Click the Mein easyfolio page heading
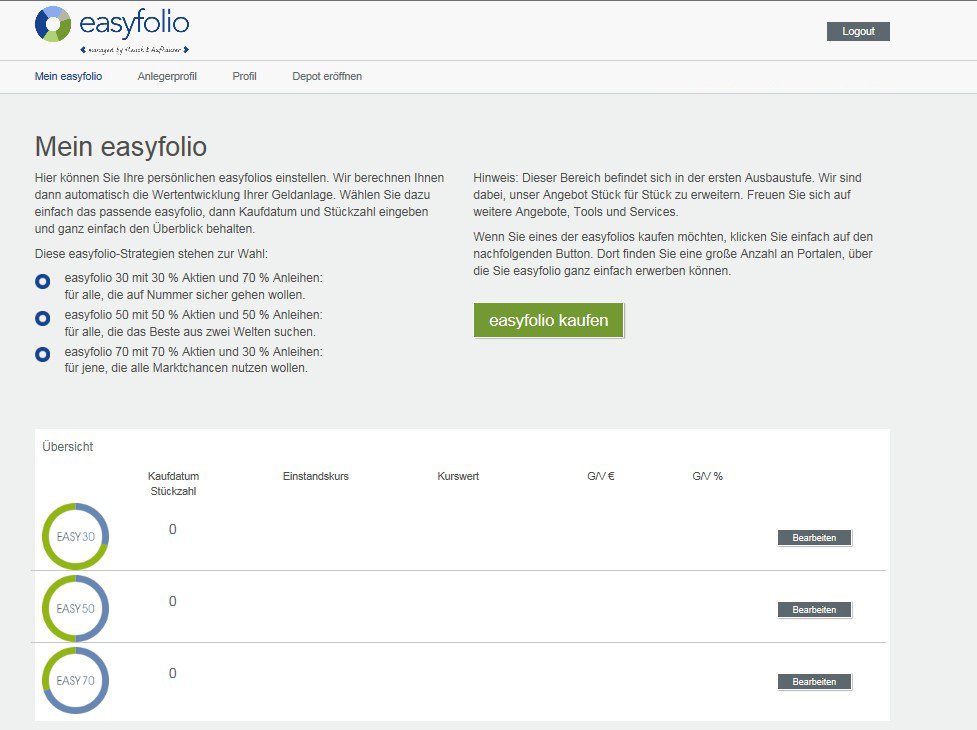 tap(121, 147)
